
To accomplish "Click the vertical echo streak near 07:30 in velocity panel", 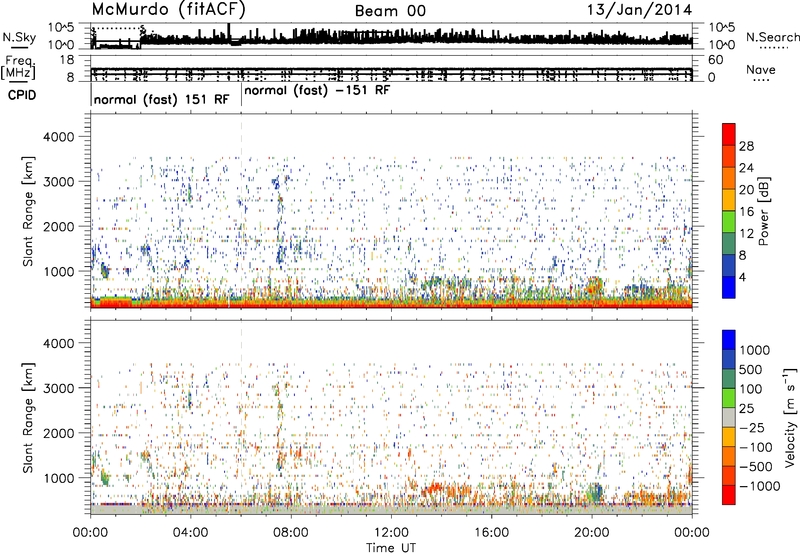I will coord(279,426).
